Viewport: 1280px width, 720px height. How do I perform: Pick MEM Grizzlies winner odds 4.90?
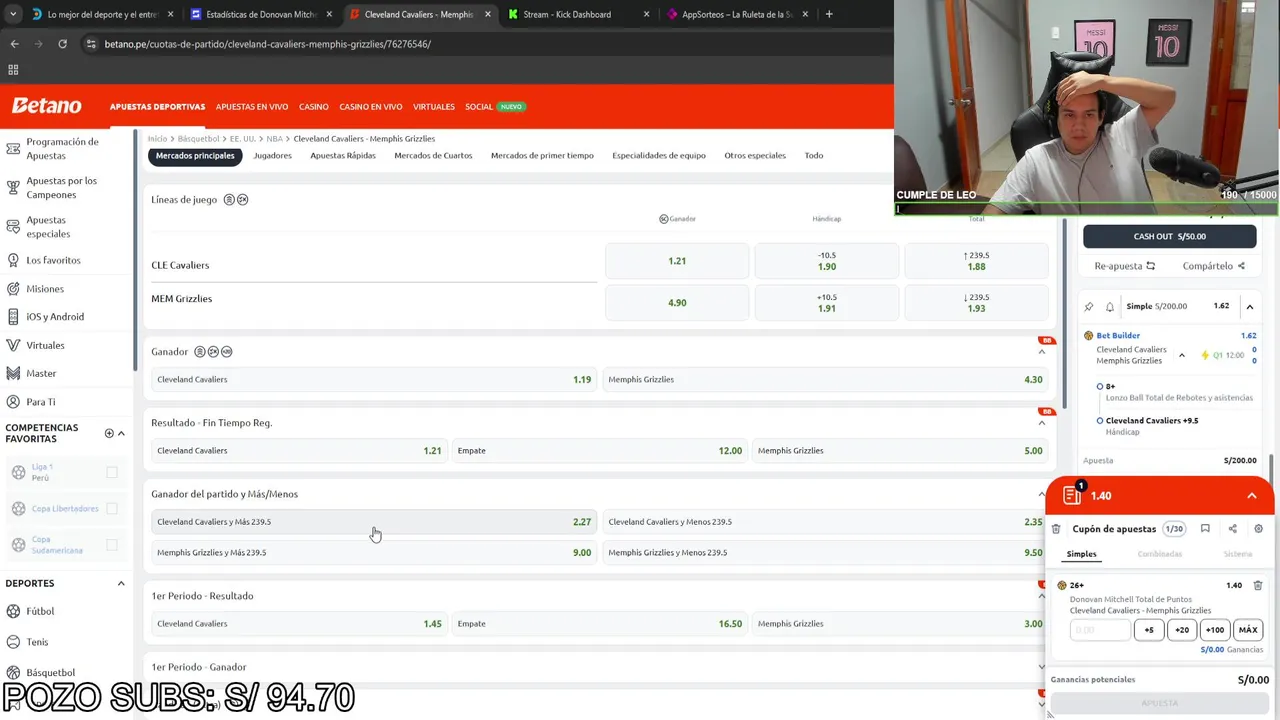677,303
